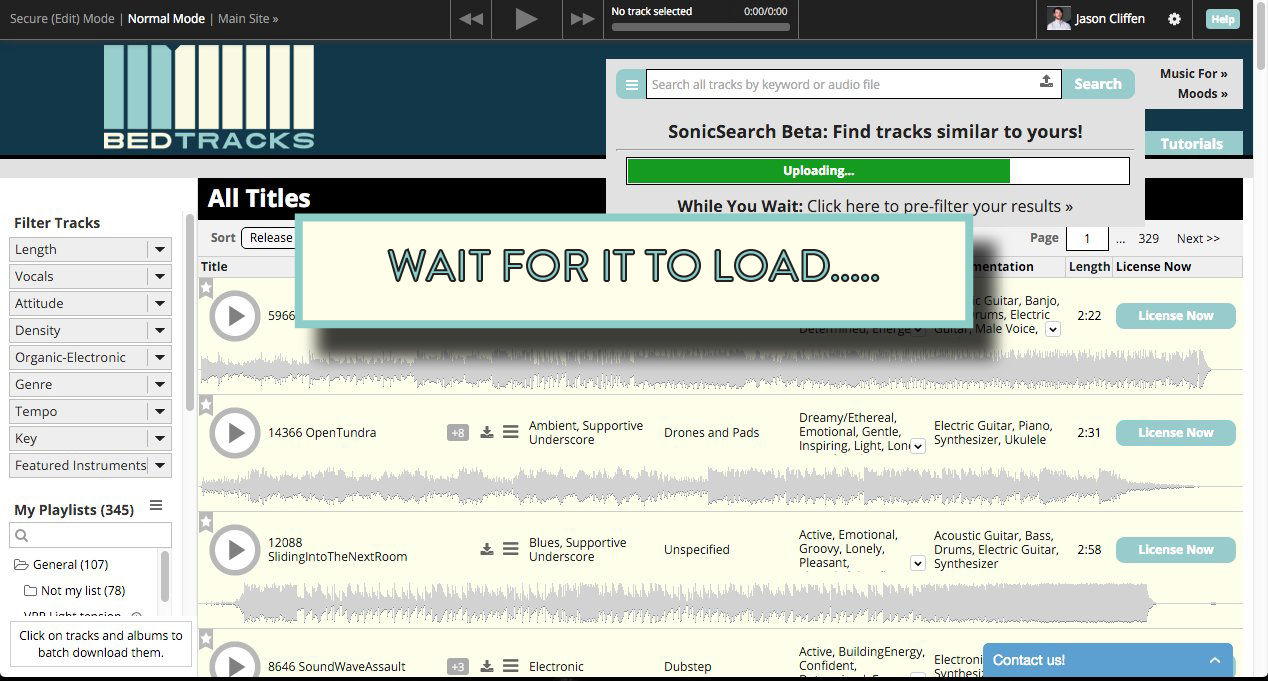Expand the SlidingIntoTheNextRoom moods list
The height and width of the screenshot is (681, 1268).
click(x=918, y=564)
